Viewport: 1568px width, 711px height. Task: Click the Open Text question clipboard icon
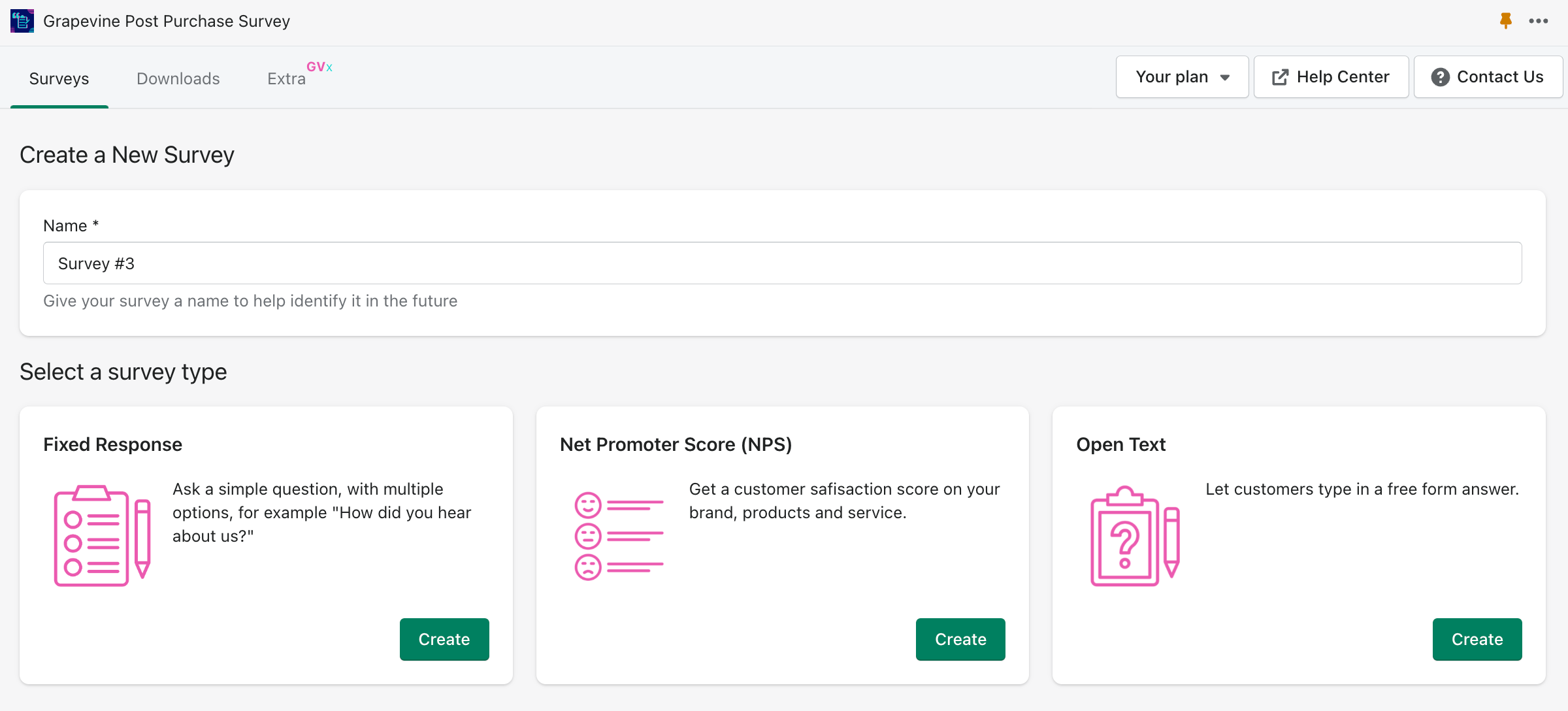(x=1135, y=535)
